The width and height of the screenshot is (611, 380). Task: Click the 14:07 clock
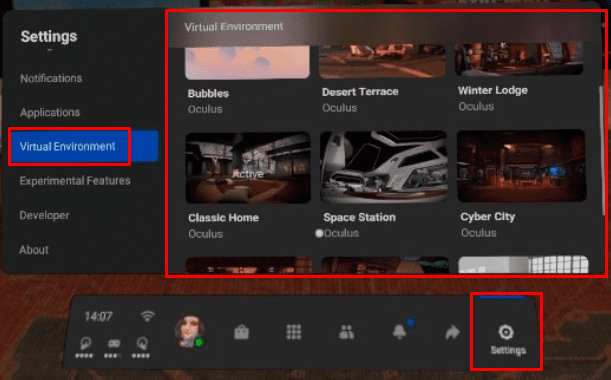pyautogui.click(x=99, y=316)
